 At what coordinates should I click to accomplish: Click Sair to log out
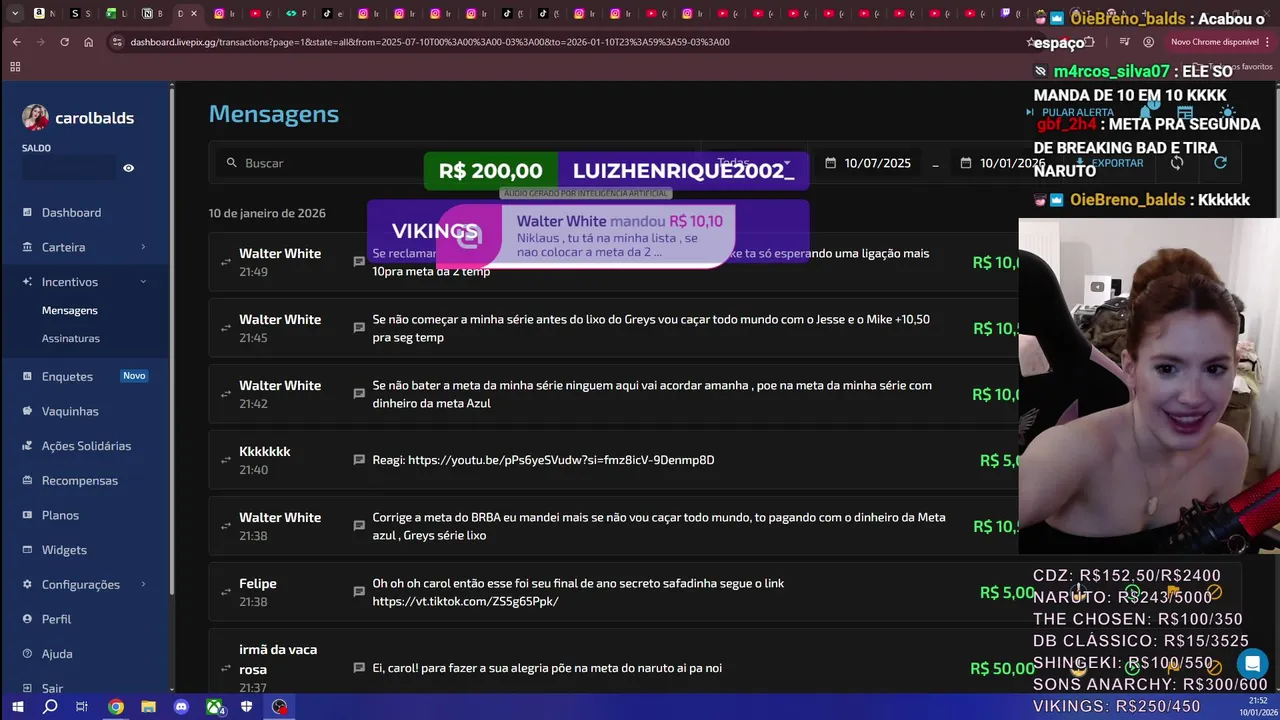(x=52, y=688)
